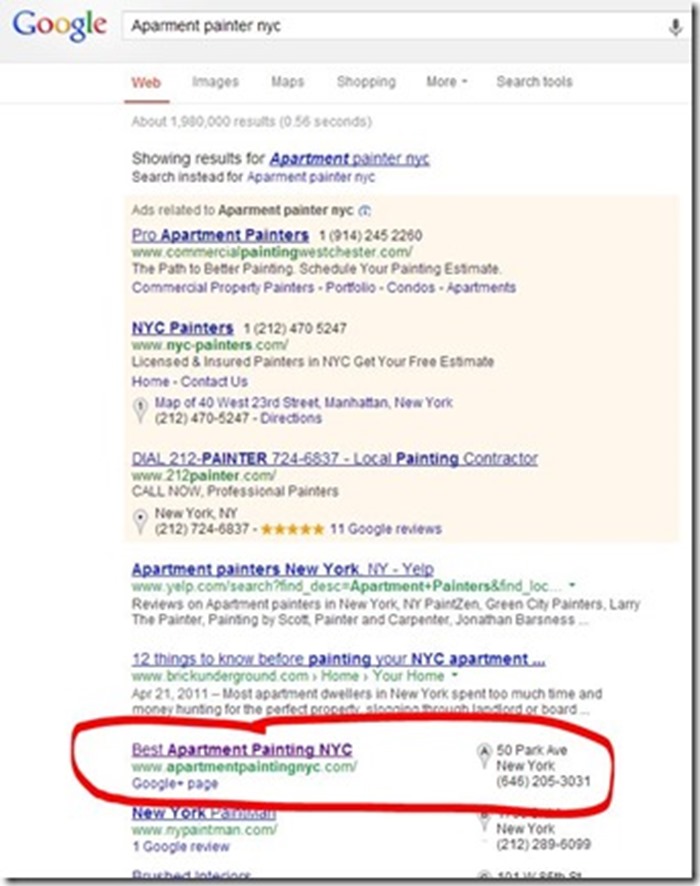Open 'NYC Painters' ad title
Viewport: 700px width, 886px height.
[182, 328]
